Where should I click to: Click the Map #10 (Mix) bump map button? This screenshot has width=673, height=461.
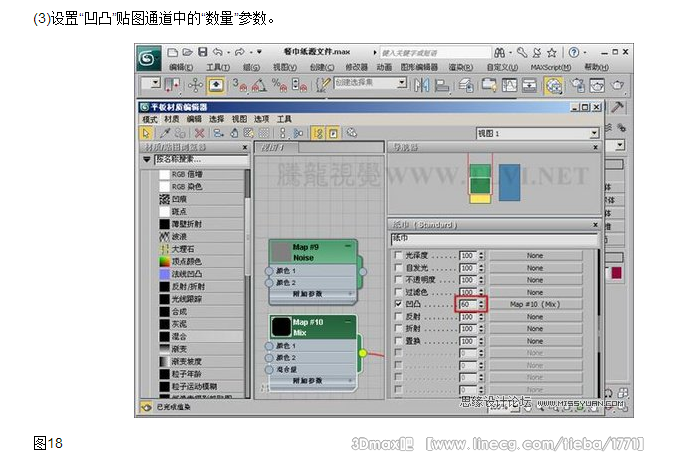(x=535, y=304)
